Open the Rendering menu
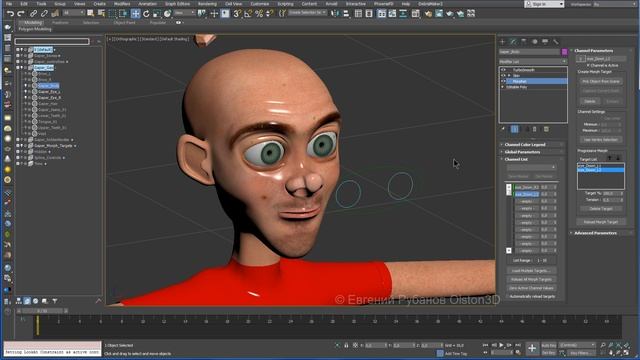Viewport: 640px width, 360px height. click(207, 4)
